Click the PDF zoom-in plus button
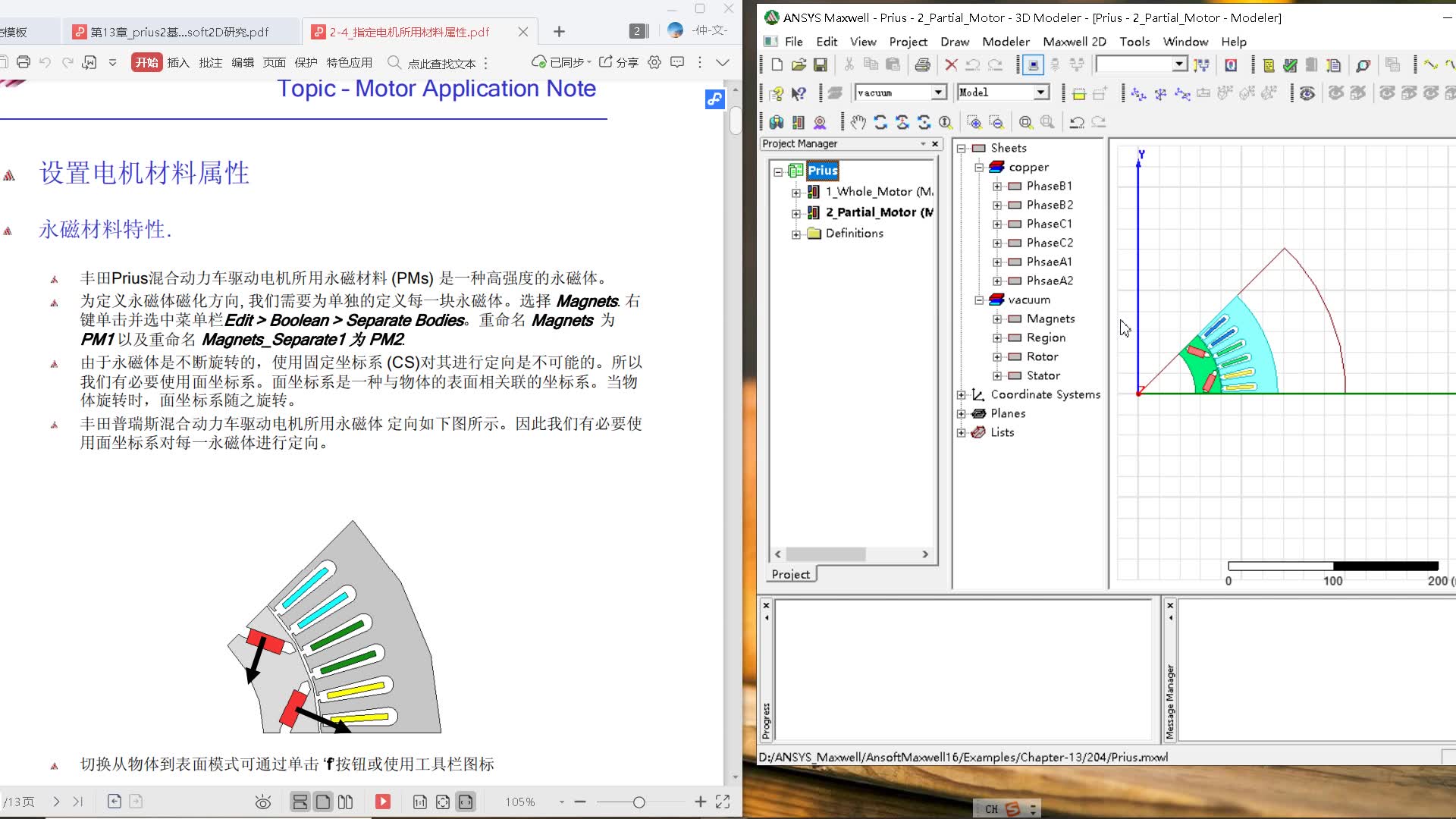Viewport: 1456px width, 819px height. tap(700, 802)
